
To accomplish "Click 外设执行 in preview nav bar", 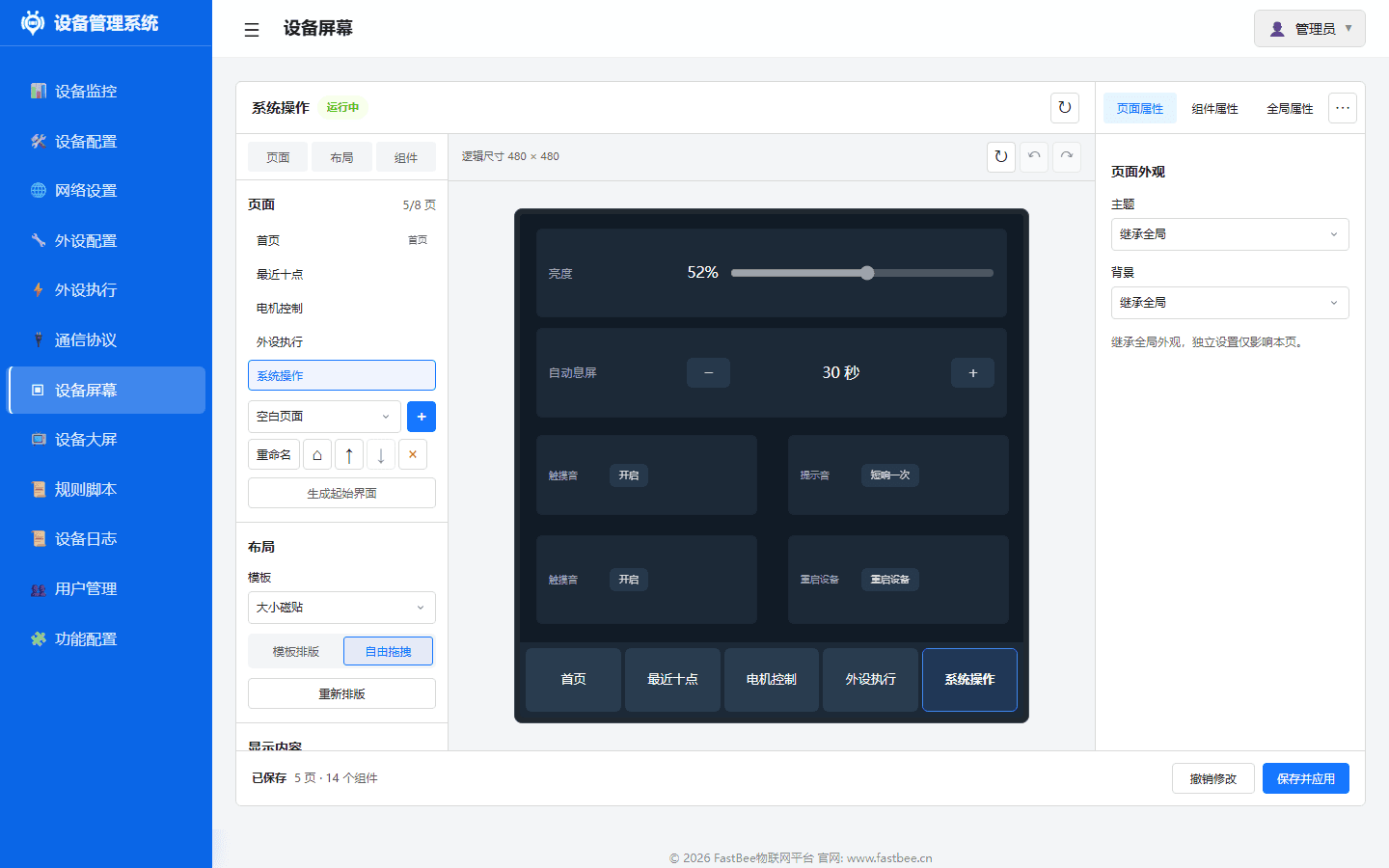I will (x=870, y=680).
